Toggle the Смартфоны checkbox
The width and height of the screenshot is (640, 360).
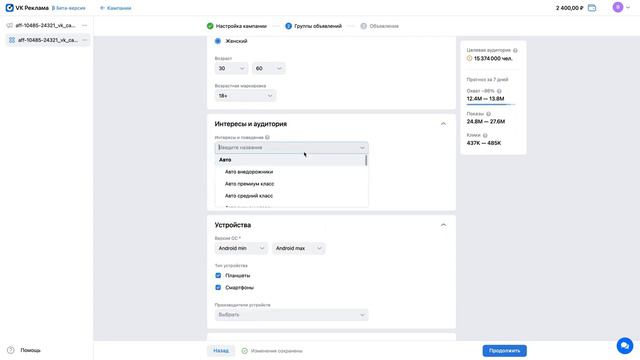click(218, 287)
